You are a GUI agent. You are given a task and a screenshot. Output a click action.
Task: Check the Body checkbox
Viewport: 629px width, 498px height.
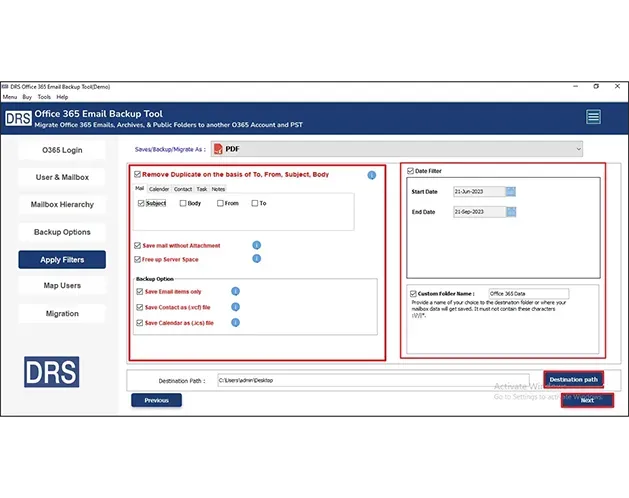183,203
